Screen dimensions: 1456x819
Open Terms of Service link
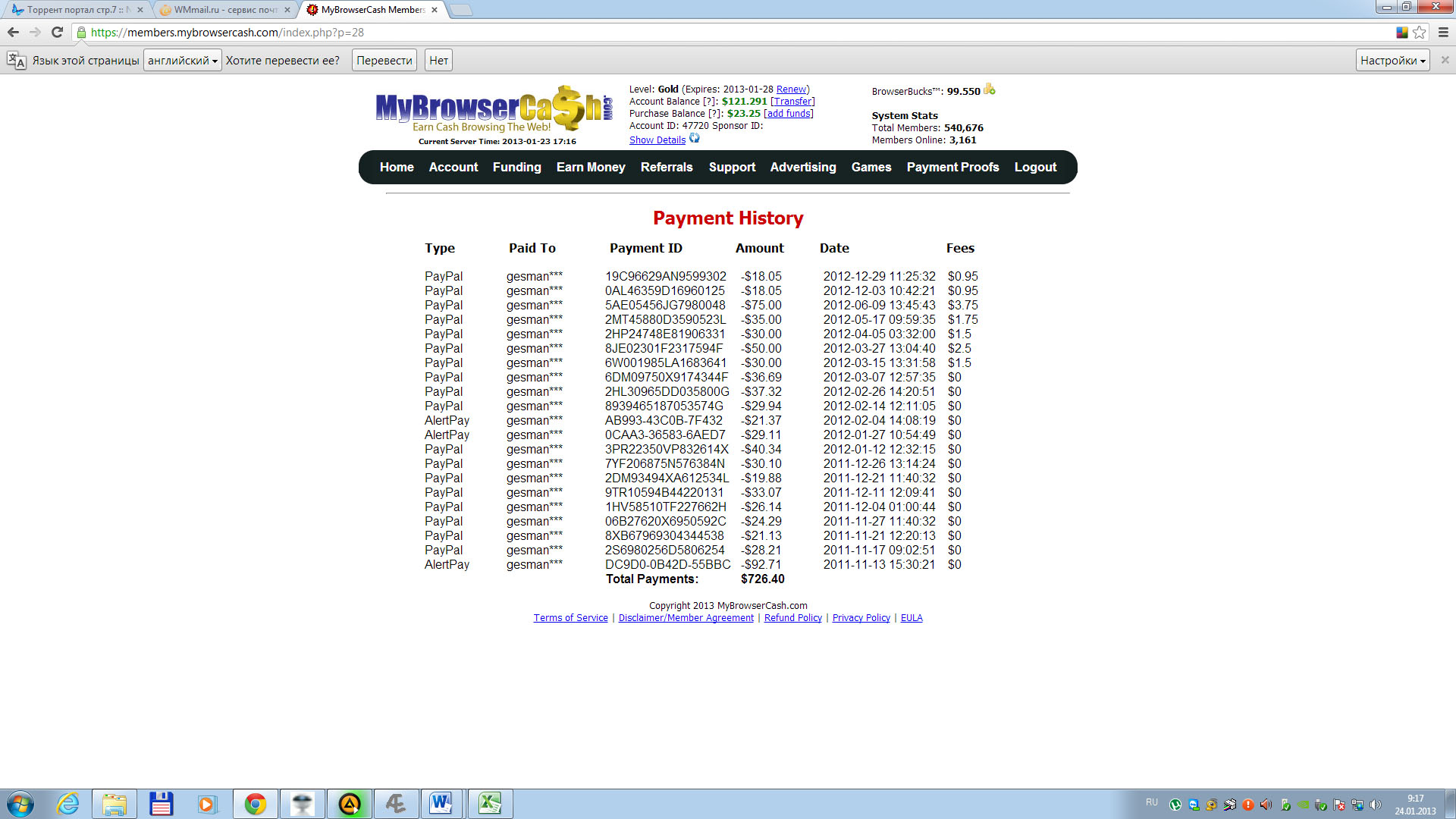tap(570, 618)
